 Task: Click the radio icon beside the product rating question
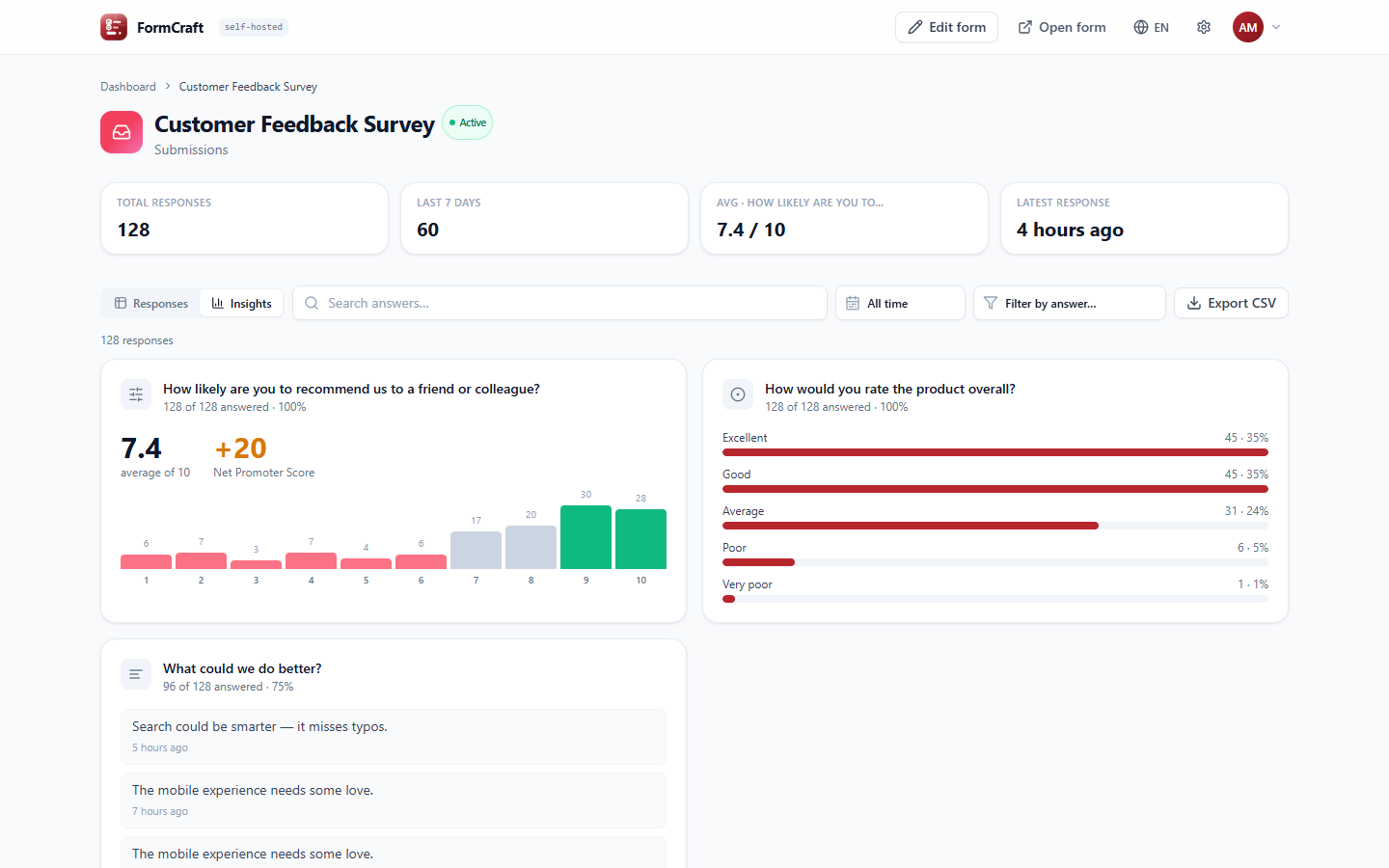738,394
